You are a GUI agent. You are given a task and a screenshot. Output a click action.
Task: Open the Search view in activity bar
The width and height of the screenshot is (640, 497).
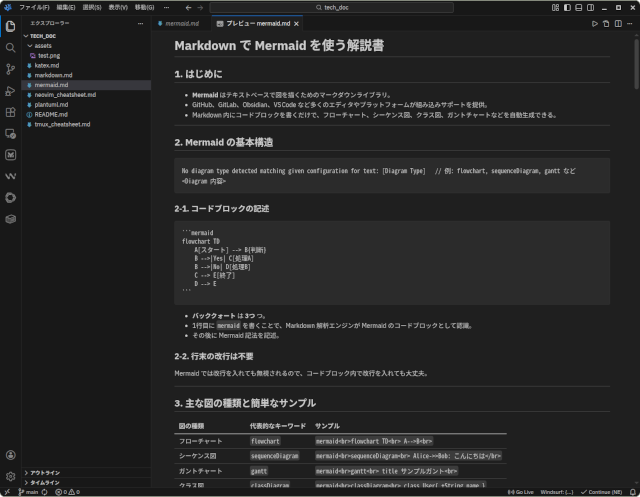(10, 47)
